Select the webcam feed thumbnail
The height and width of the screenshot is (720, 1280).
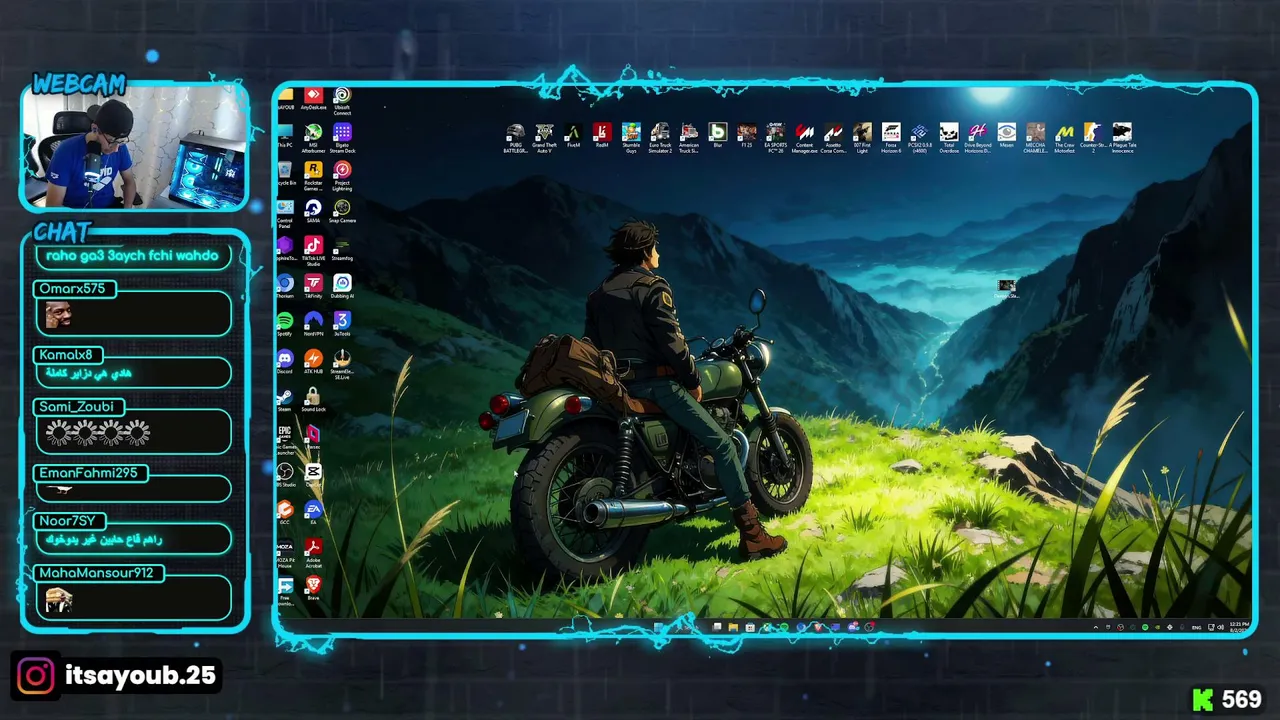point(135,149)
